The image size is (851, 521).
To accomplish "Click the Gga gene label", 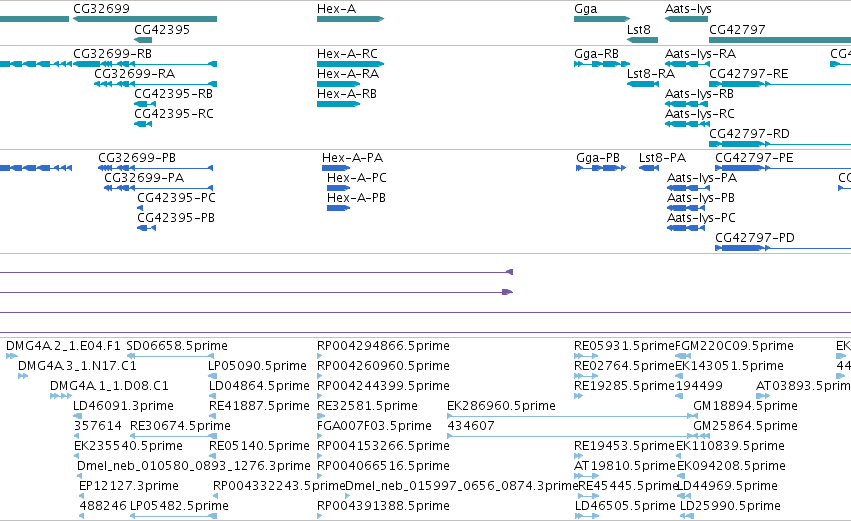I will (x=586, y=9).
